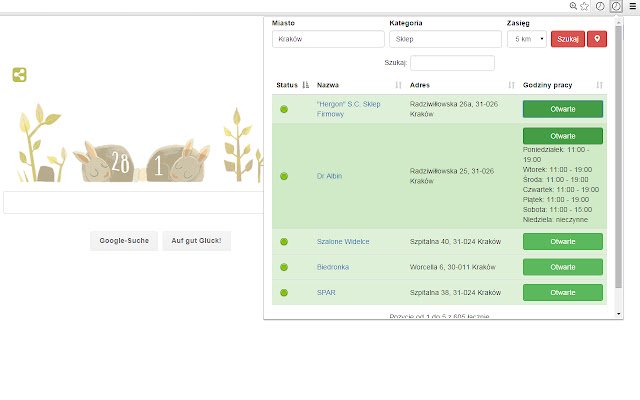This screenshot has height=400, width=640.
Task: Click the first clock extension icon
Action: (600, 6)
